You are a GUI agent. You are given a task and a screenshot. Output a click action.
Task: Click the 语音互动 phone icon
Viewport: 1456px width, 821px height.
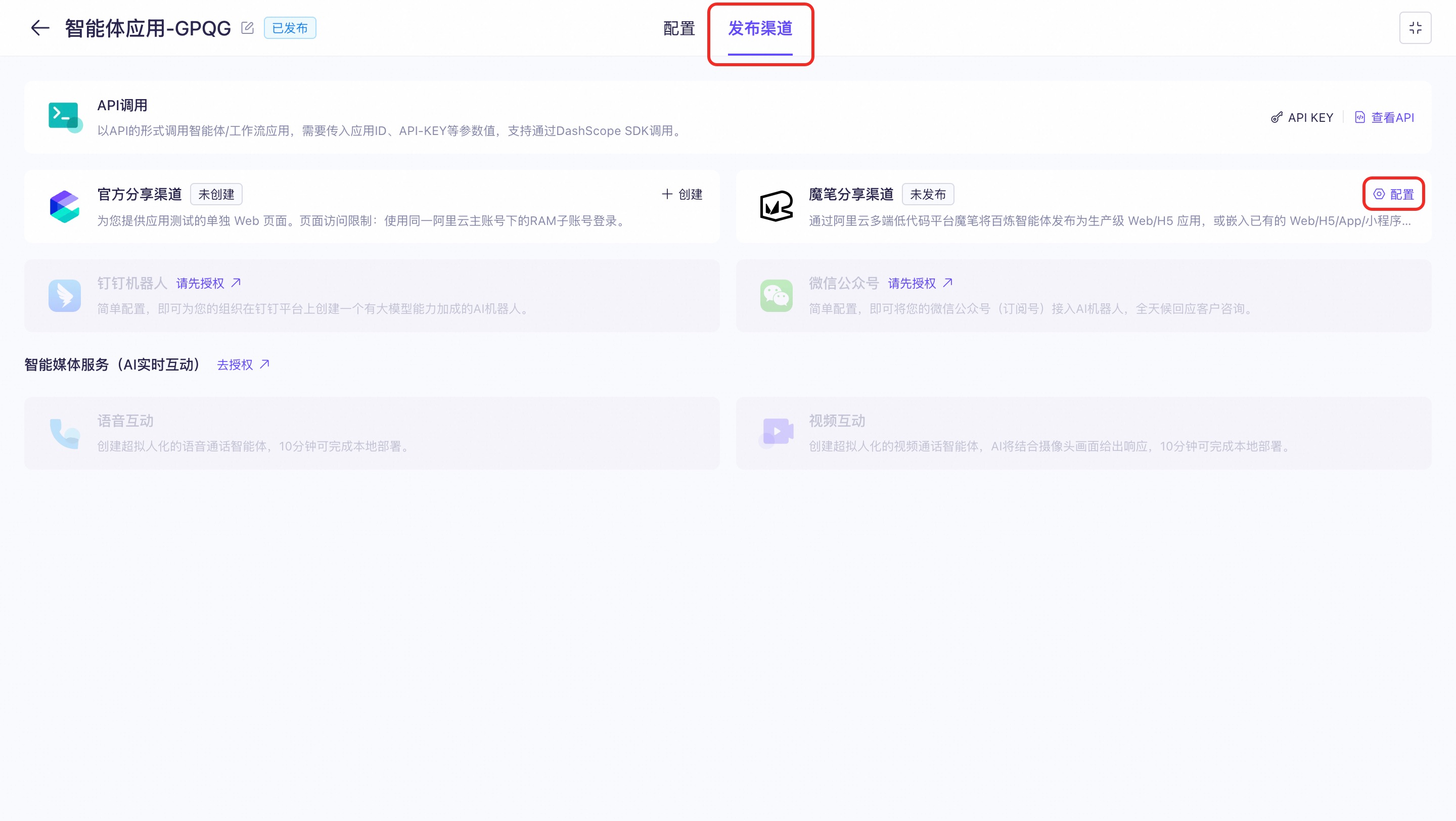click(x=64, y=433)
